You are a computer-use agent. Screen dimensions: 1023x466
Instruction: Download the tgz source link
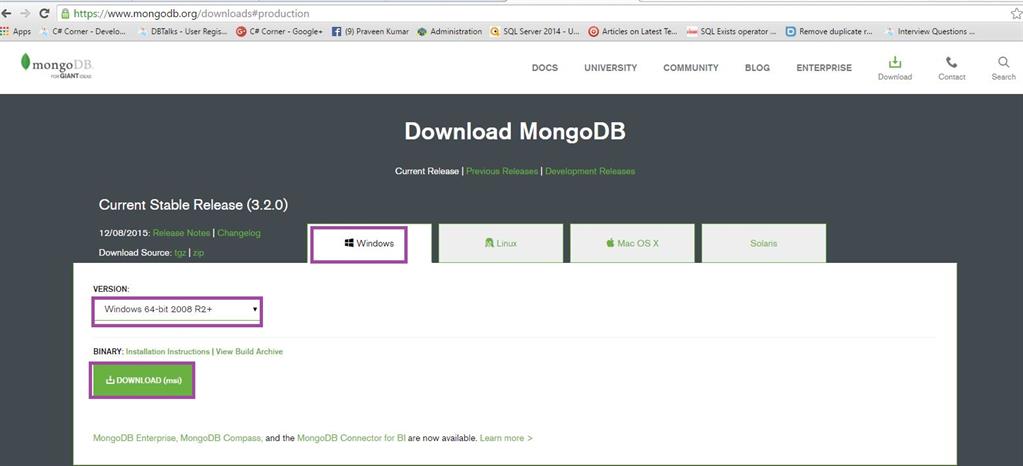[x=180, y=253]
